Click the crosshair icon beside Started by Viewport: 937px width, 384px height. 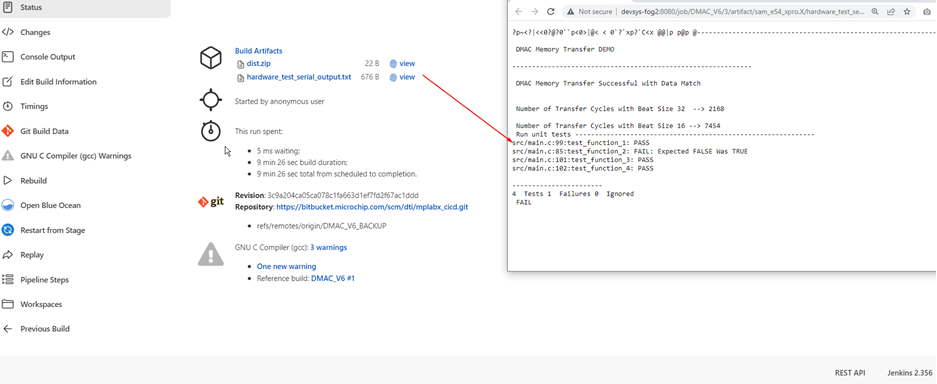[211, 100]
